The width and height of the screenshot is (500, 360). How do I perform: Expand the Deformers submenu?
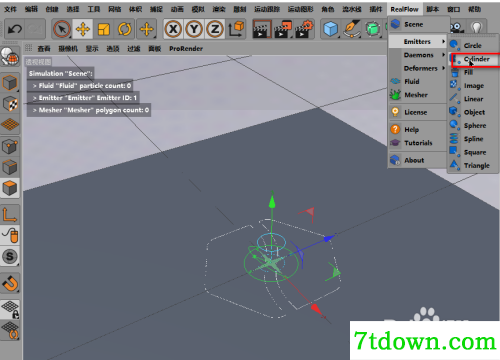[418, 68]
